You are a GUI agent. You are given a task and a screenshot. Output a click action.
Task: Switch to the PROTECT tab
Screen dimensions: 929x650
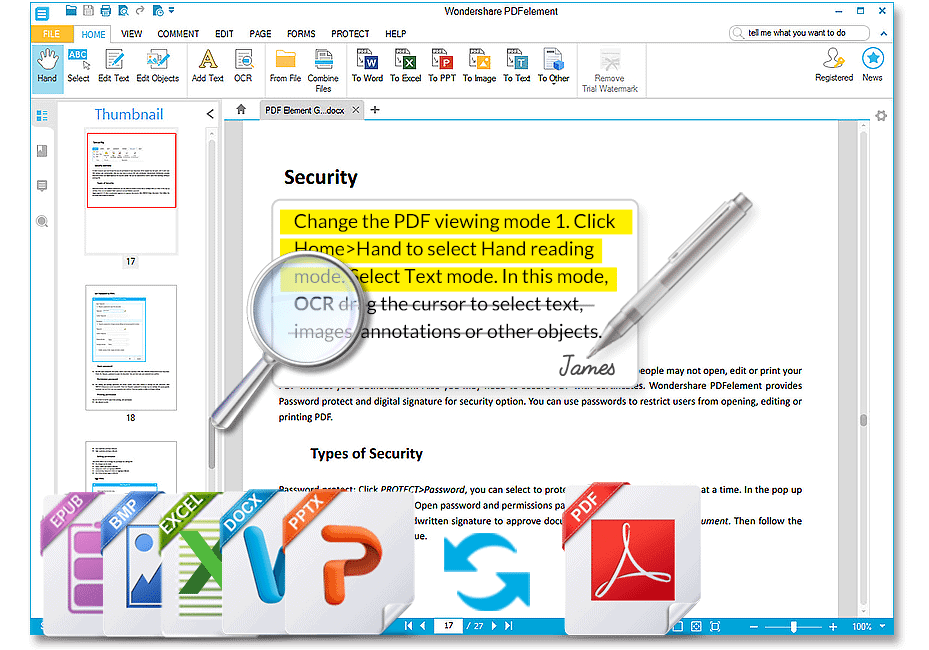350,34
